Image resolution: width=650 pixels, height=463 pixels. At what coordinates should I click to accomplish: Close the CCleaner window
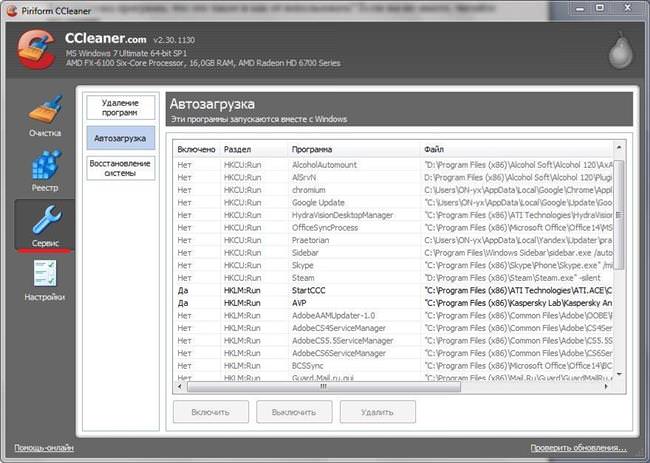[628, 8]
